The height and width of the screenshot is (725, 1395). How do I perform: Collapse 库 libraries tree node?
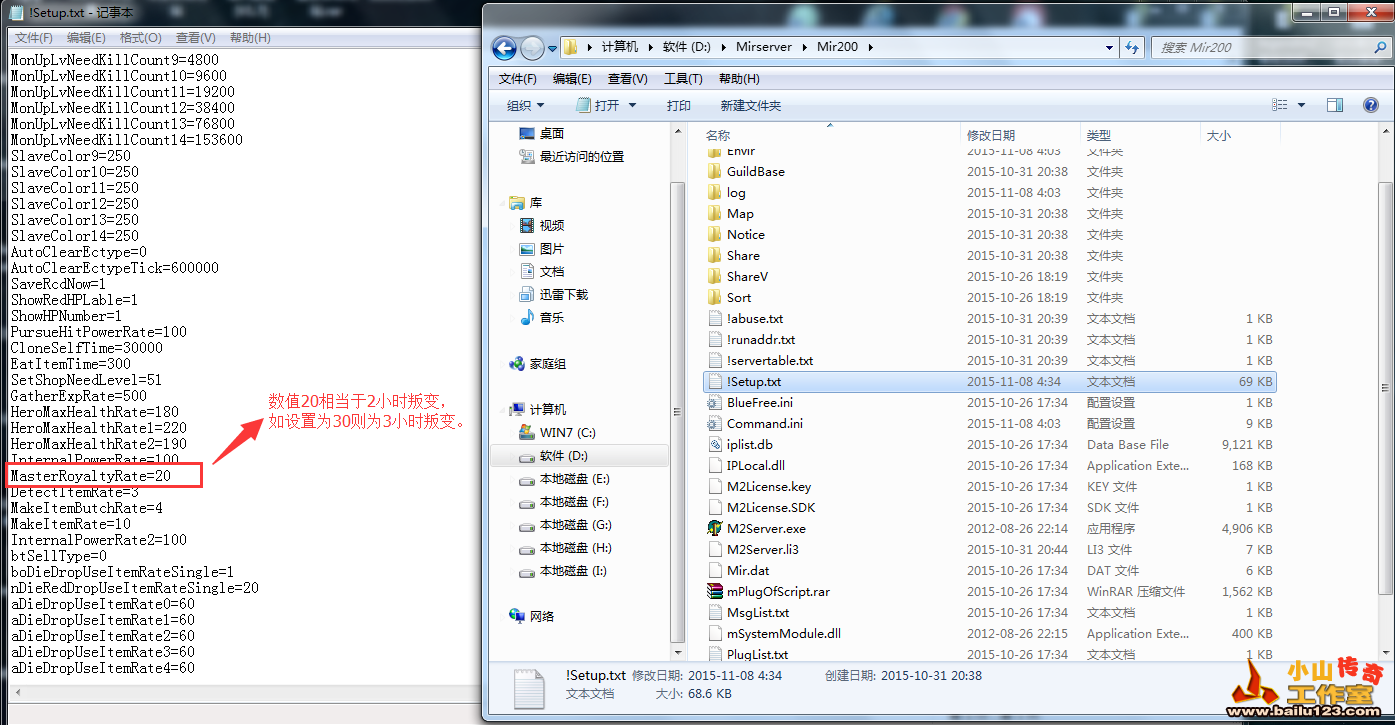(501, 202)
